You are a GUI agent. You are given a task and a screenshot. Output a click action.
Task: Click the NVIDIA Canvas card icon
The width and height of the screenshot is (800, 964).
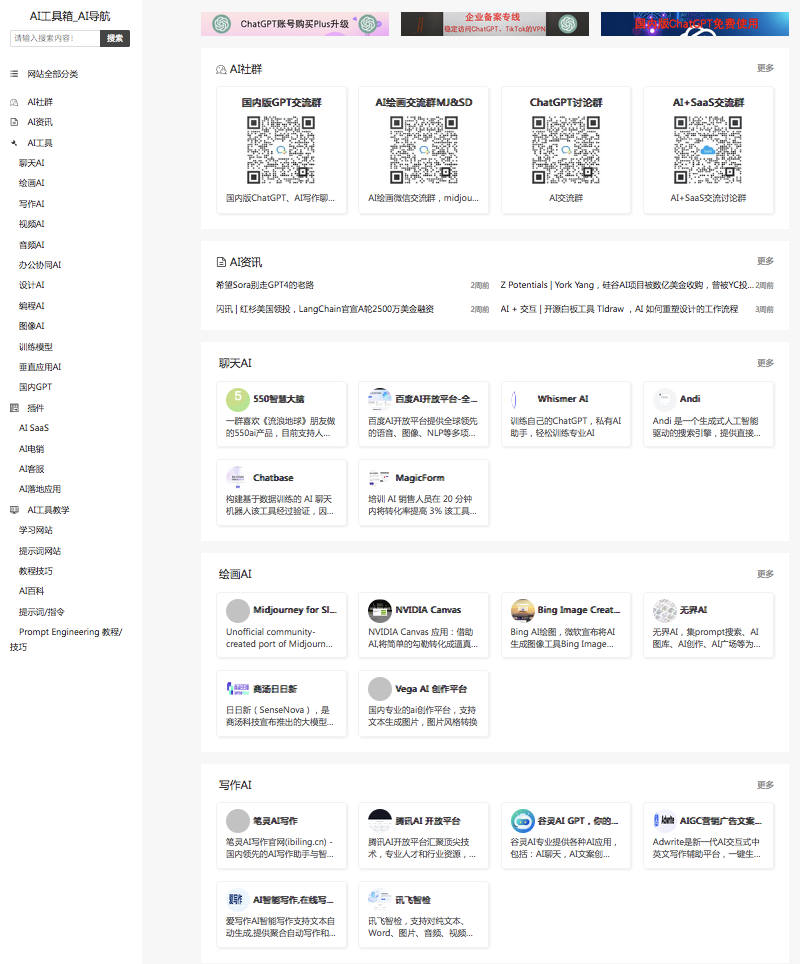(379, 610)
